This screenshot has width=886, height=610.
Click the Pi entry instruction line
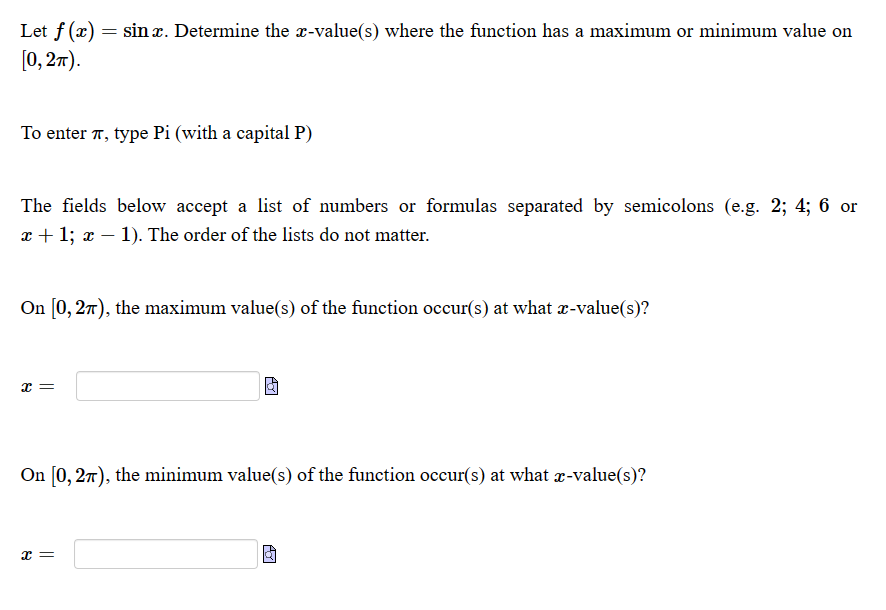pyautogui.click(x=165, y=132)
